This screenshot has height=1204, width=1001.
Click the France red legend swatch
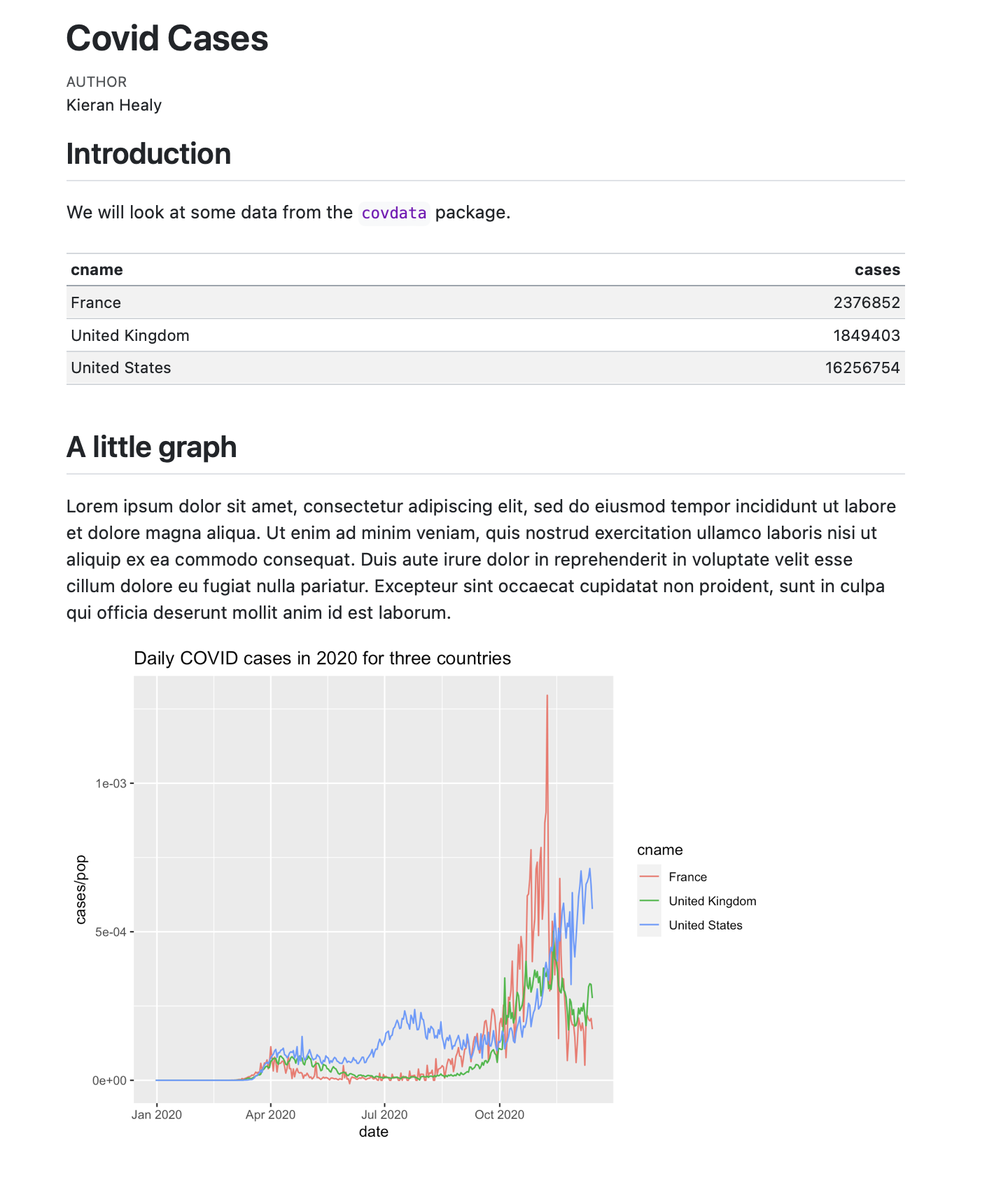coord(649,877)
